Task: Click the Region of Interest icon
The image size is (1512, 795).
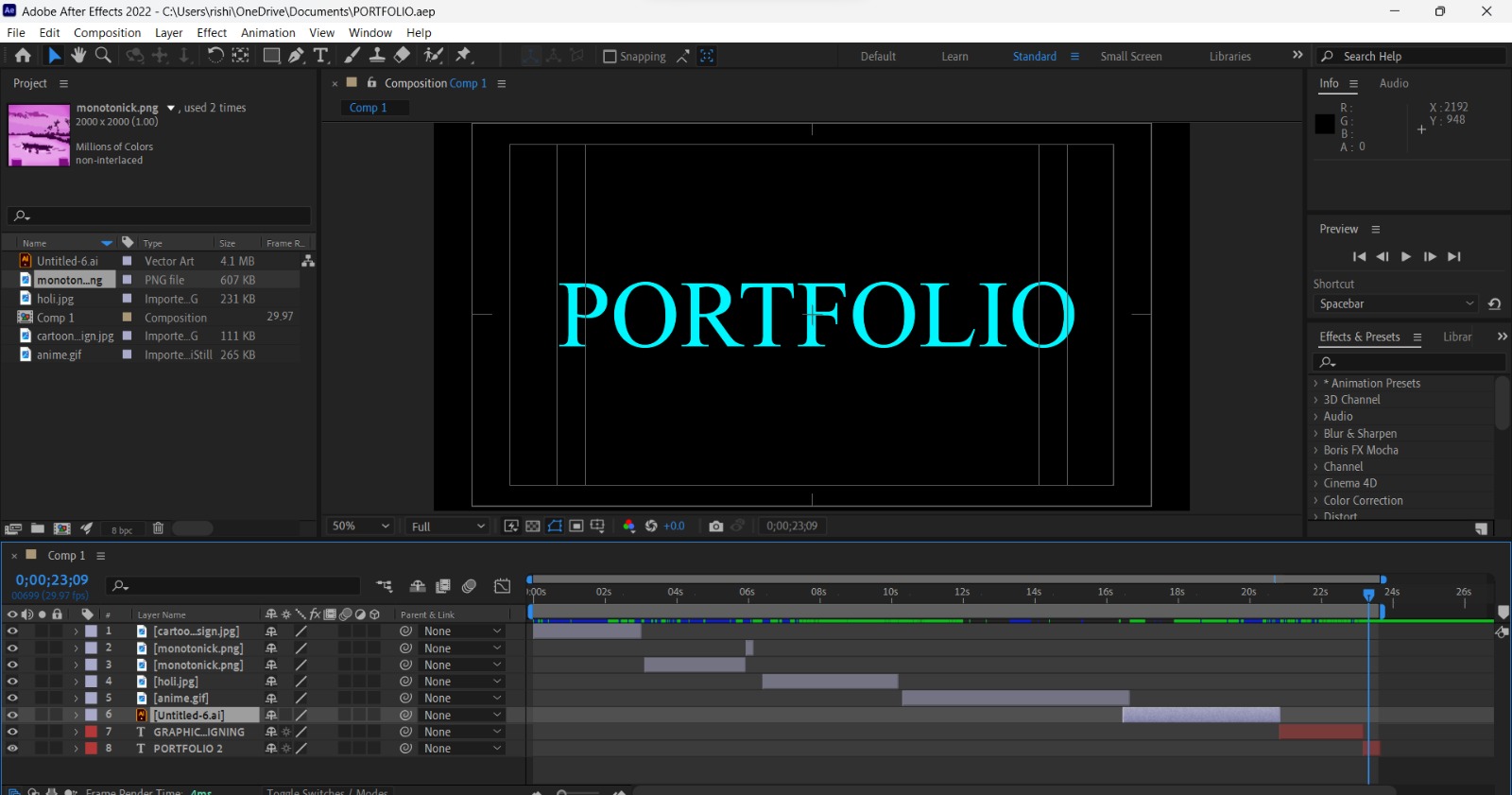Action: coord(576,527)
